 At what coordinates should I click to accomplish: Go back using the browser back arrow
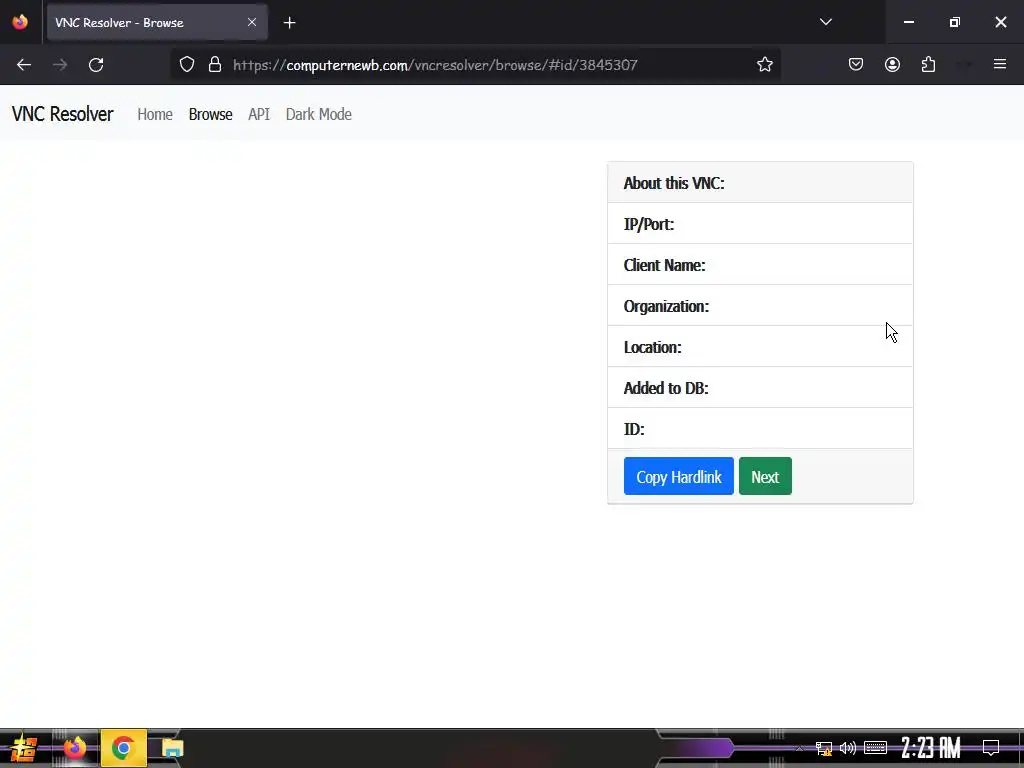click(24, 65)
